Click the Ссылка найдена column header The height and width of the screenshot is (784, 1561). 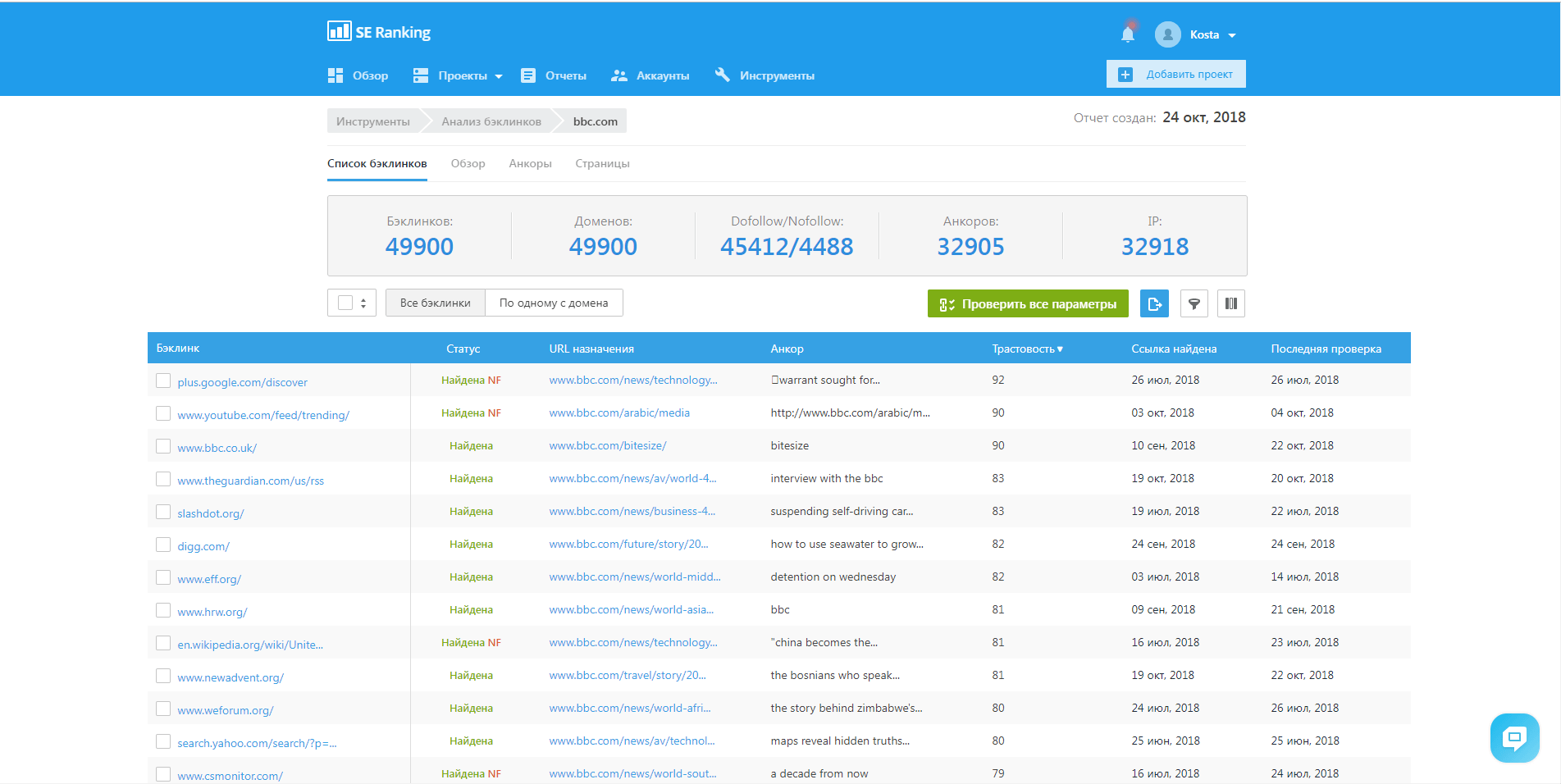pyautogui.click(x=1174, y=349)
